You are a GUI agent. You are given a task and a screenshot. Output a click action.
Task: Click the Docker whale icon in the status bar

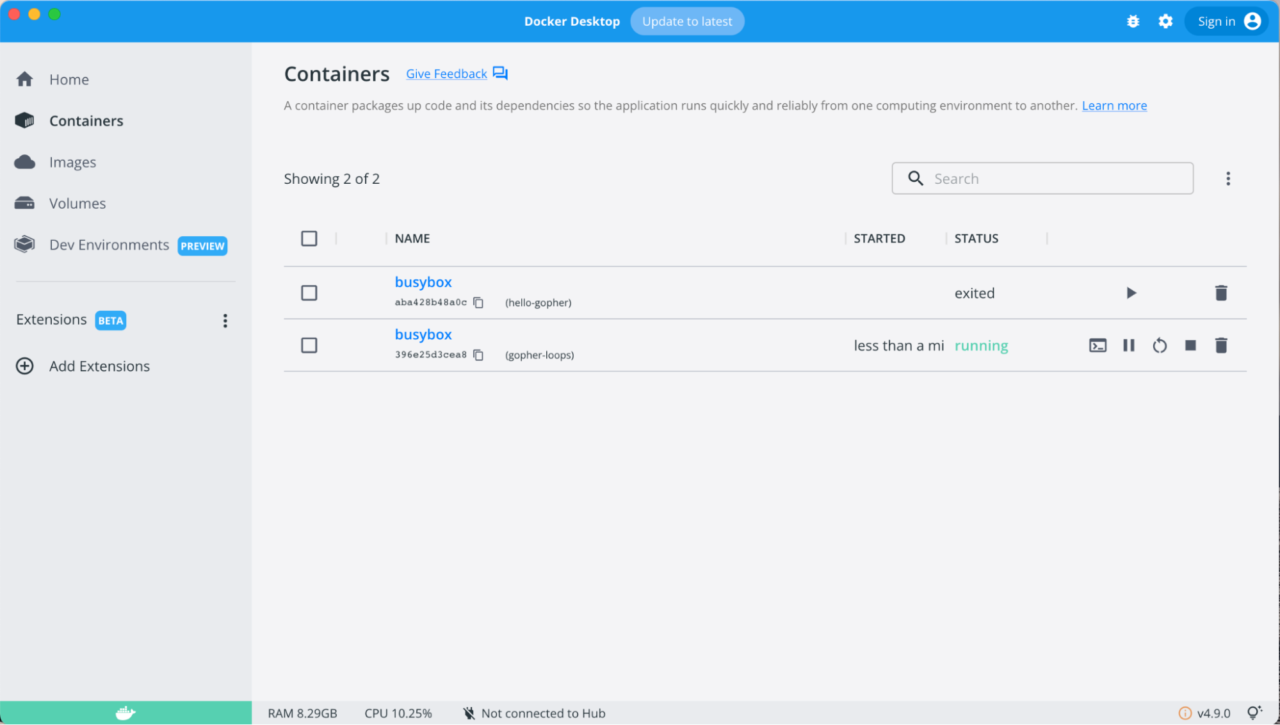(x=125, y=712)
